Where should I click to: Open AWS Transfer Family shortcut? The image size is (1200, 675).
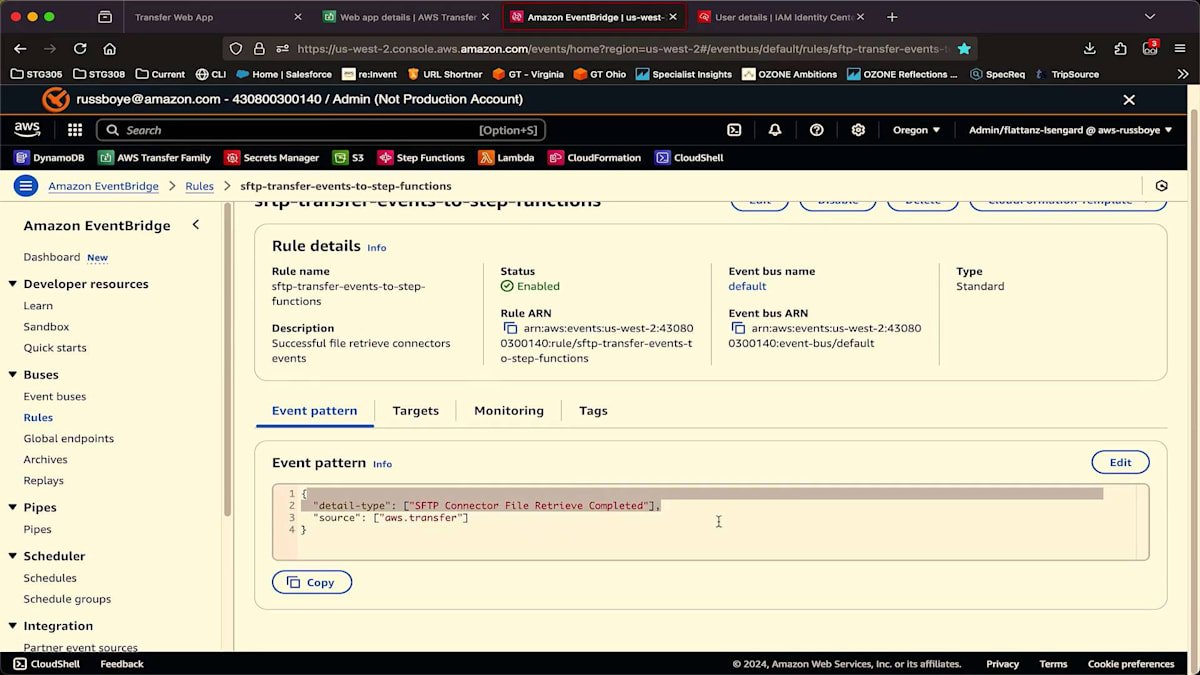point(155,158)
